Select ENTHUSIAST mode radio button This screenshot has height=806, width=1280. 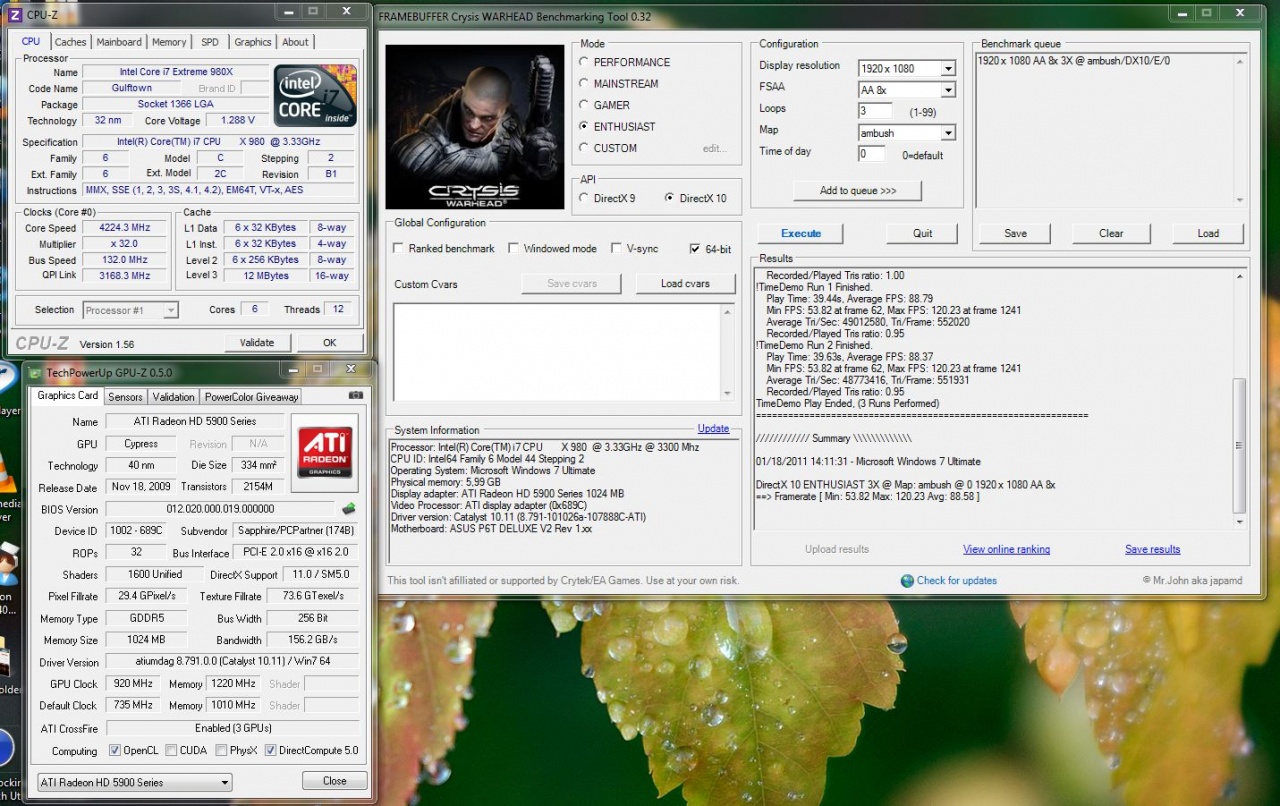[x=584, y=127]
